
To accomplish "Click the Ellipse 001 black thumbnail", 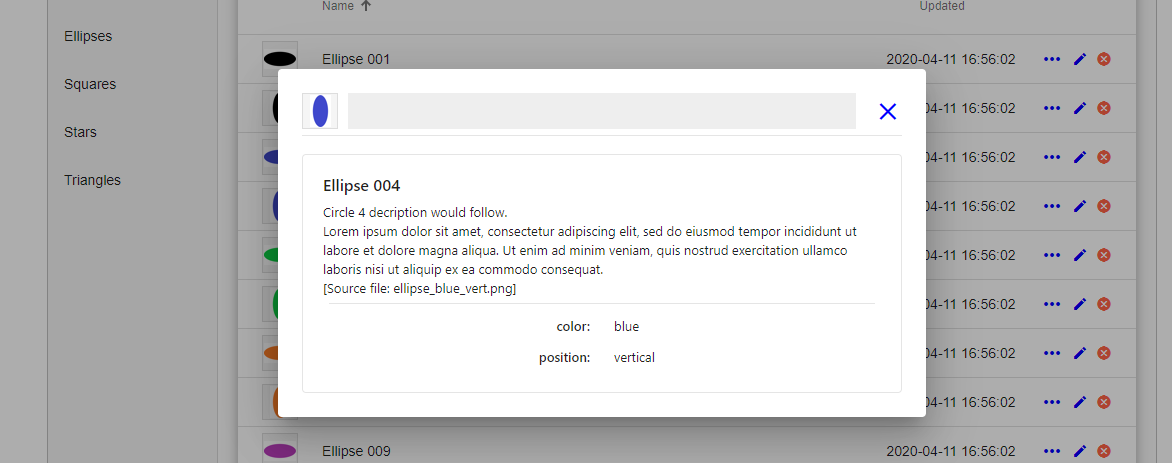I will pyautogui.click(x=280, y=59).
